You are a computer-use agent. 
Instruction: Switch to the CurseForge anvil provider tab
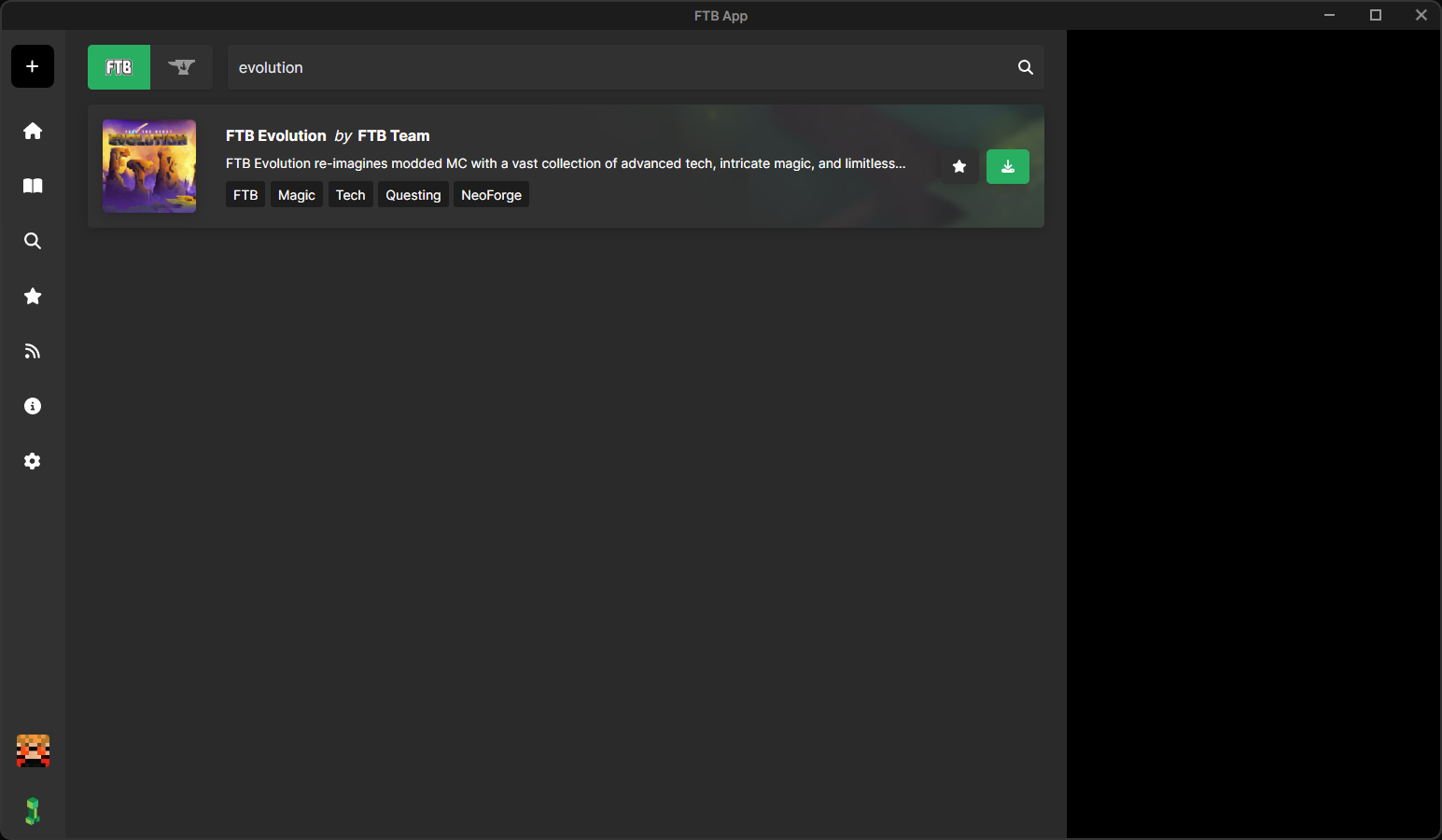181,67
